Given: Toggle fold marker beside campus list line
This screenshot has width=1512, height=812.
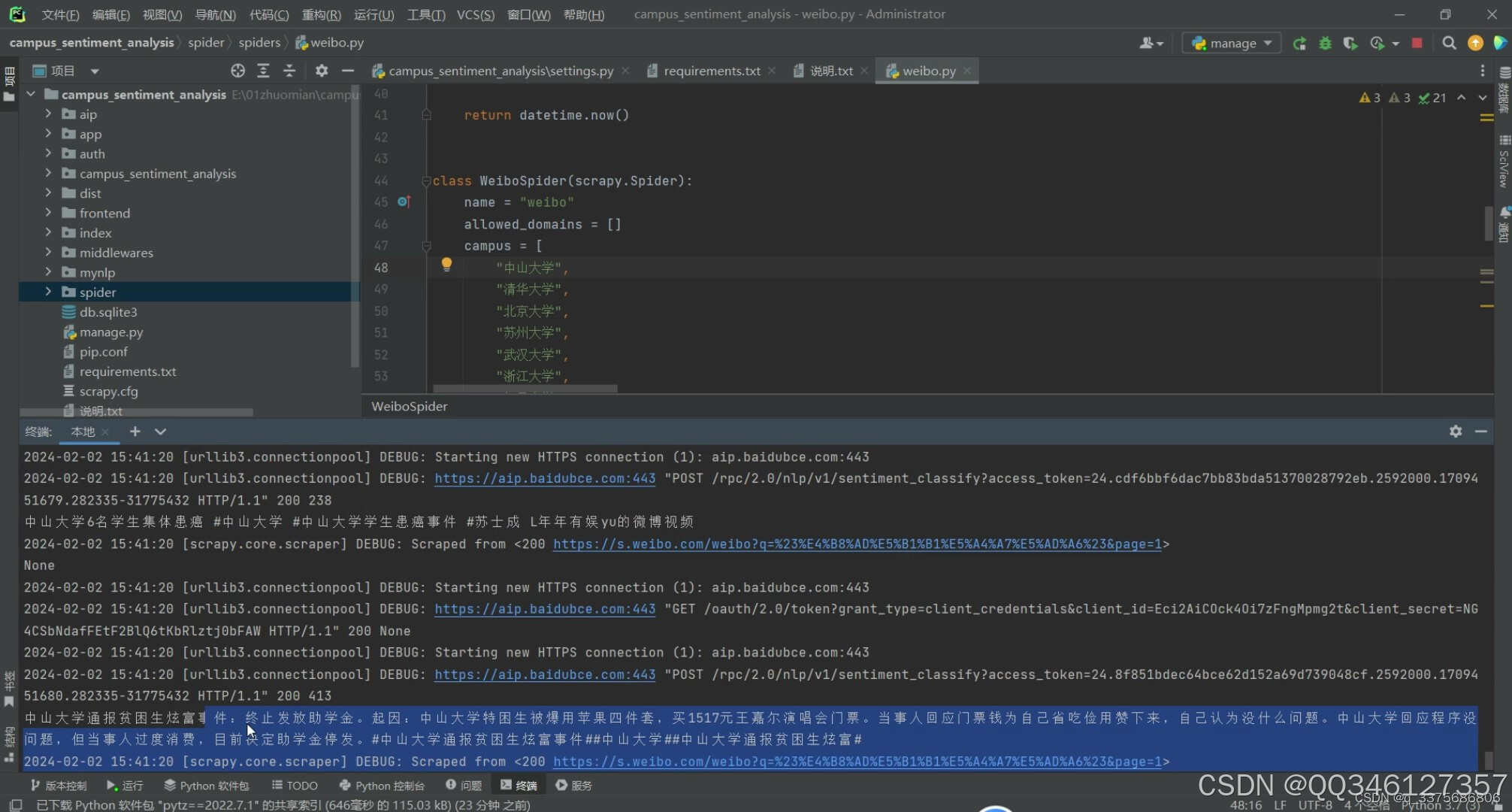Looking at the screenshot, I should pyautogui.click(x=426, y=246).
